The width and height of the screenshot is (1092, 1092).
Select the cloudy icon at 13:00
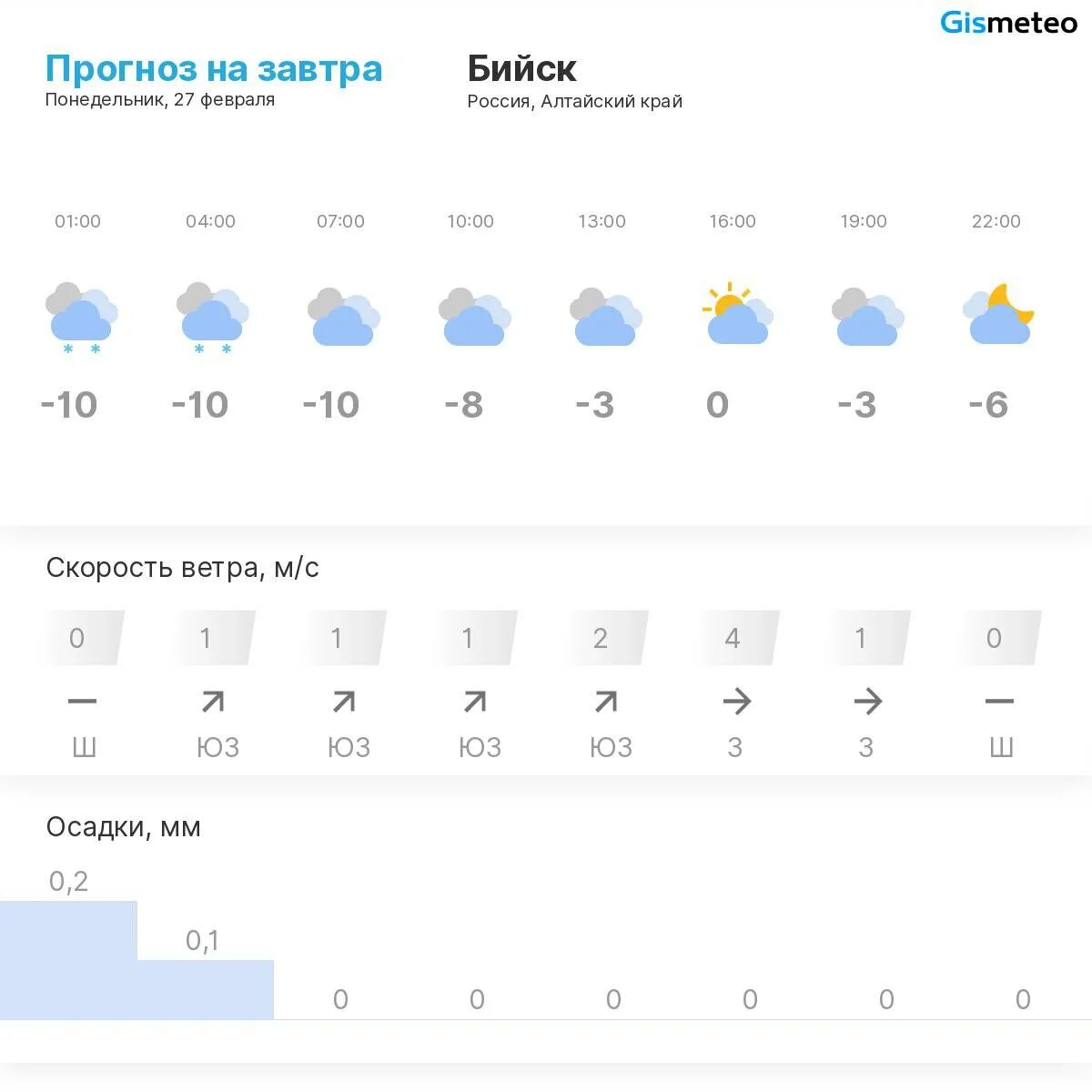click(x=605, y=317)
